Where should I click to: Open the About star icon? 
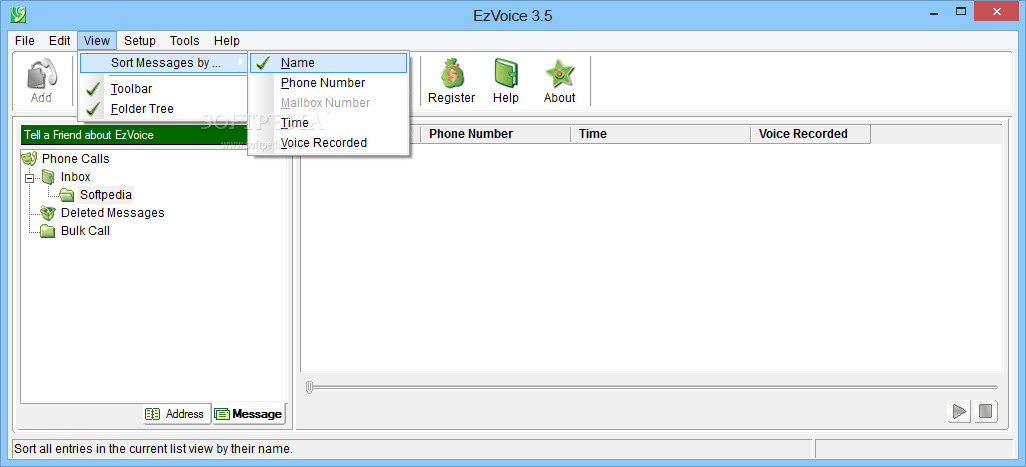coord(559,73)
